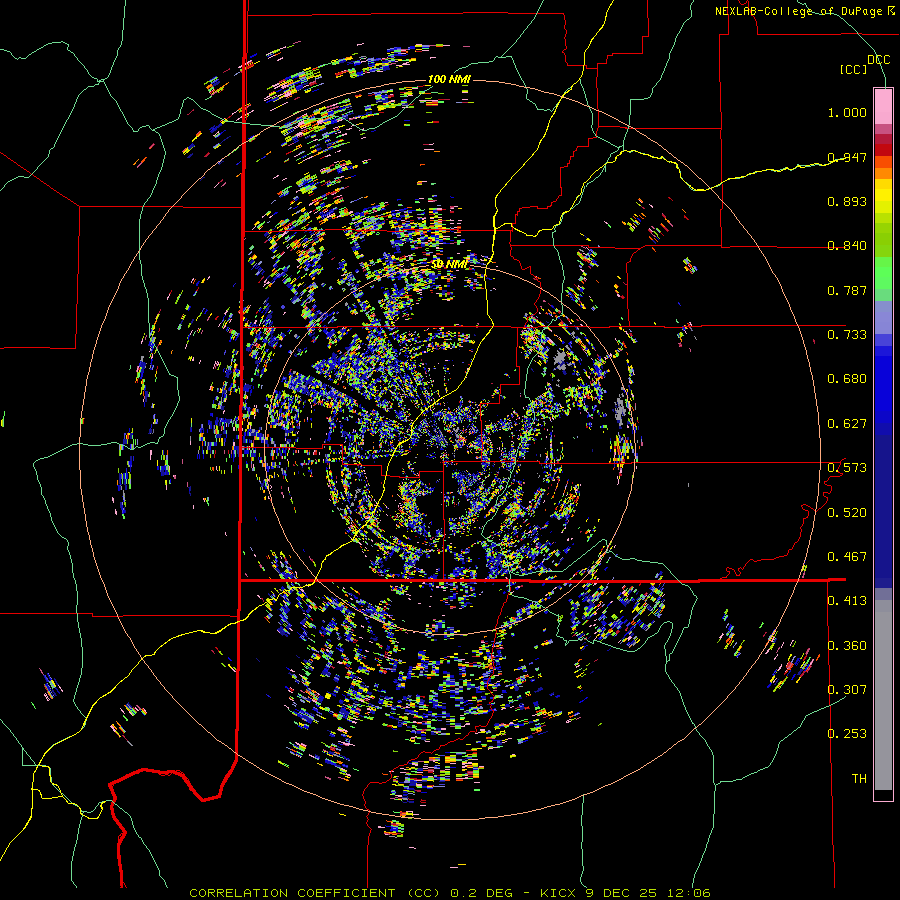
Task: Click the 0.413 scale value
Action: (847, 600)
